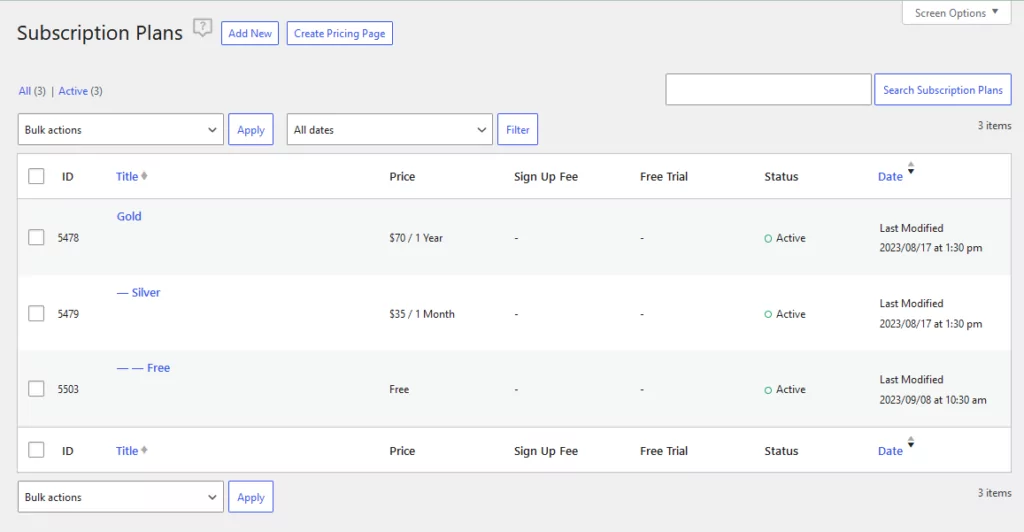
Task: Click the sort arrows beside the top Date header
Action: tap(910, 168)
